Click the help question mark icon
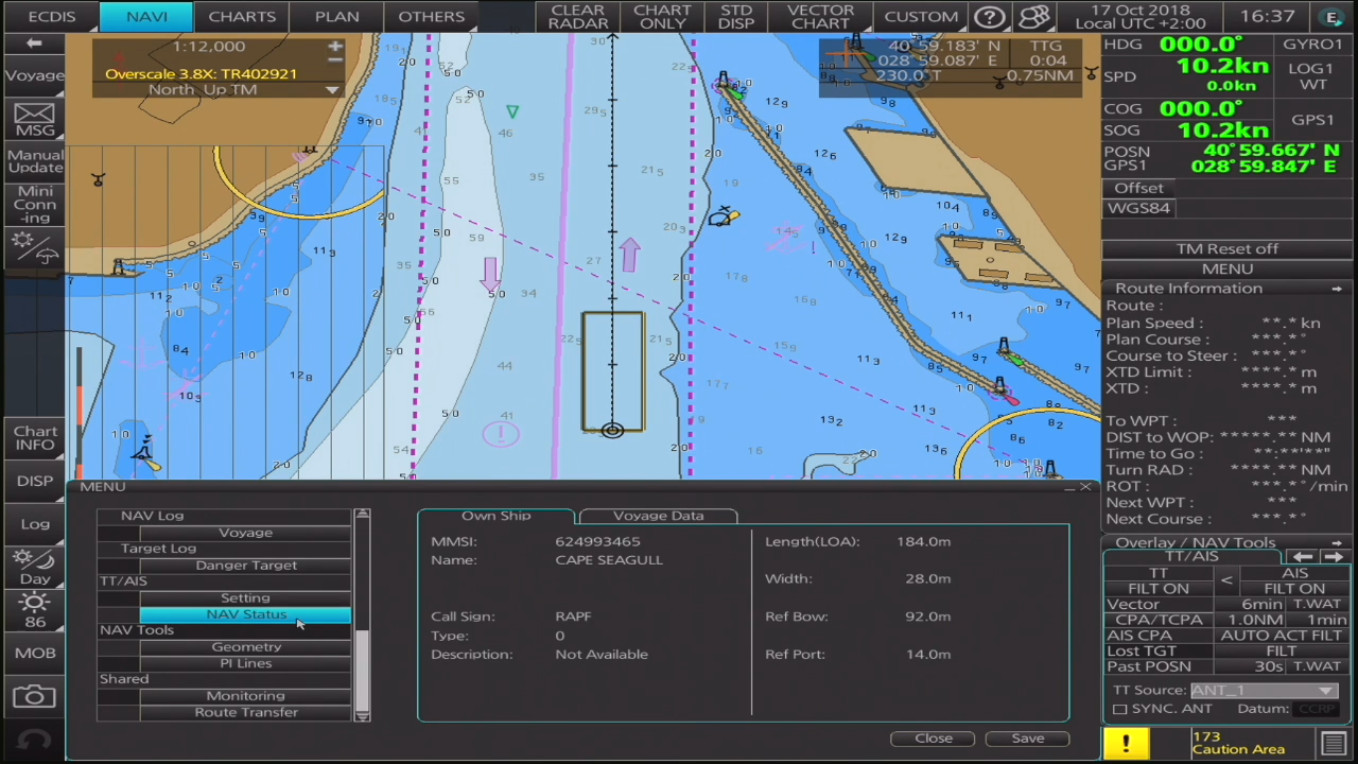Viewport: 1358px width, 764px height. point(989,17)
